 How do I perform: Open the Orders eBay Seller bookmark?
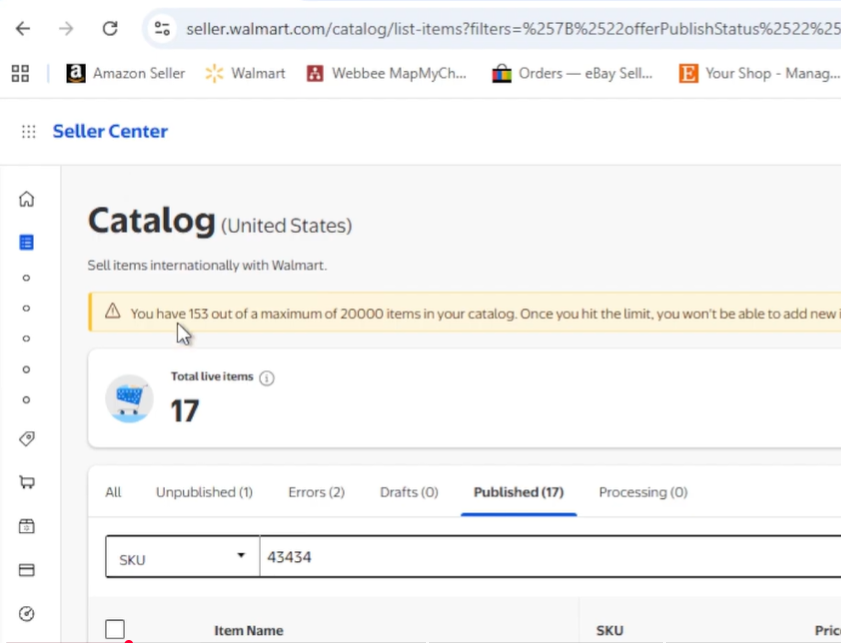(x=572, y=73)
